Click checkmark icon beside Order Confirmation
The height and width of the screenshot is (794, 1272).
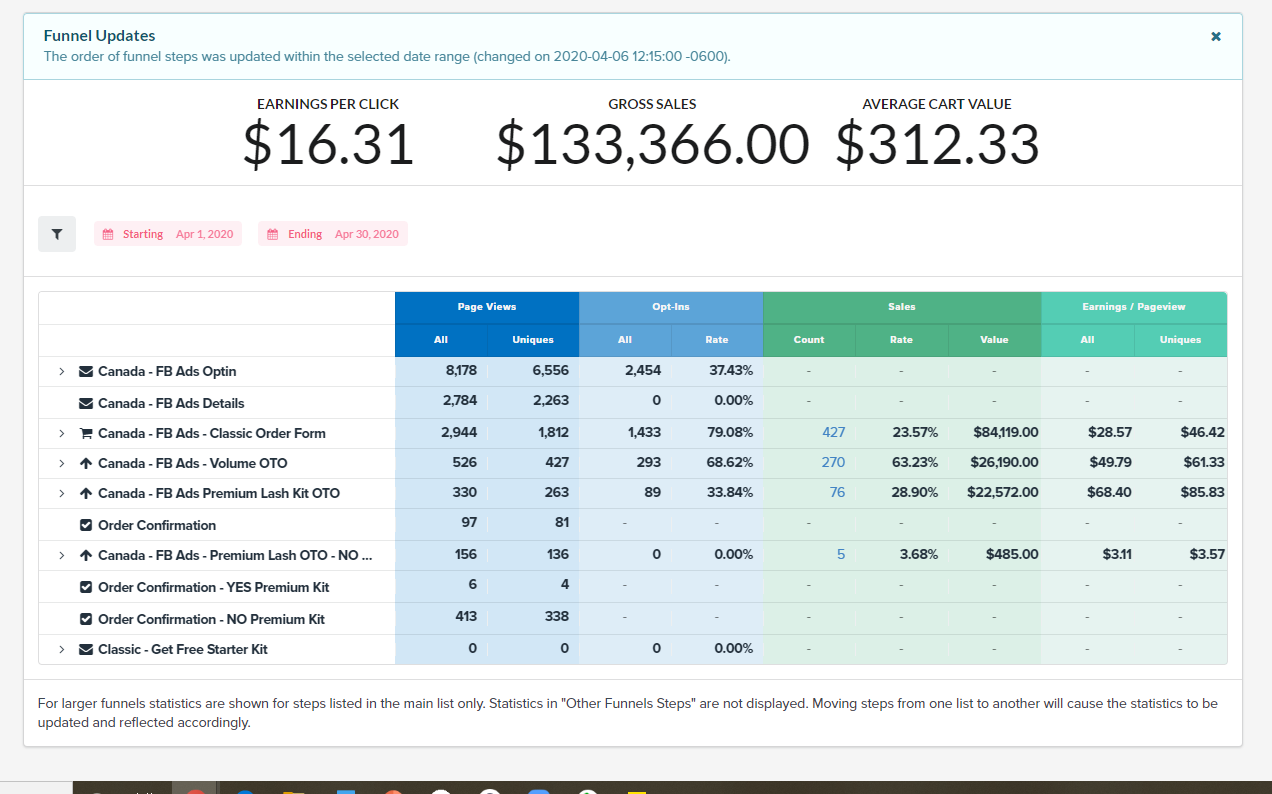pyautogui.click(x=86, y=526)
